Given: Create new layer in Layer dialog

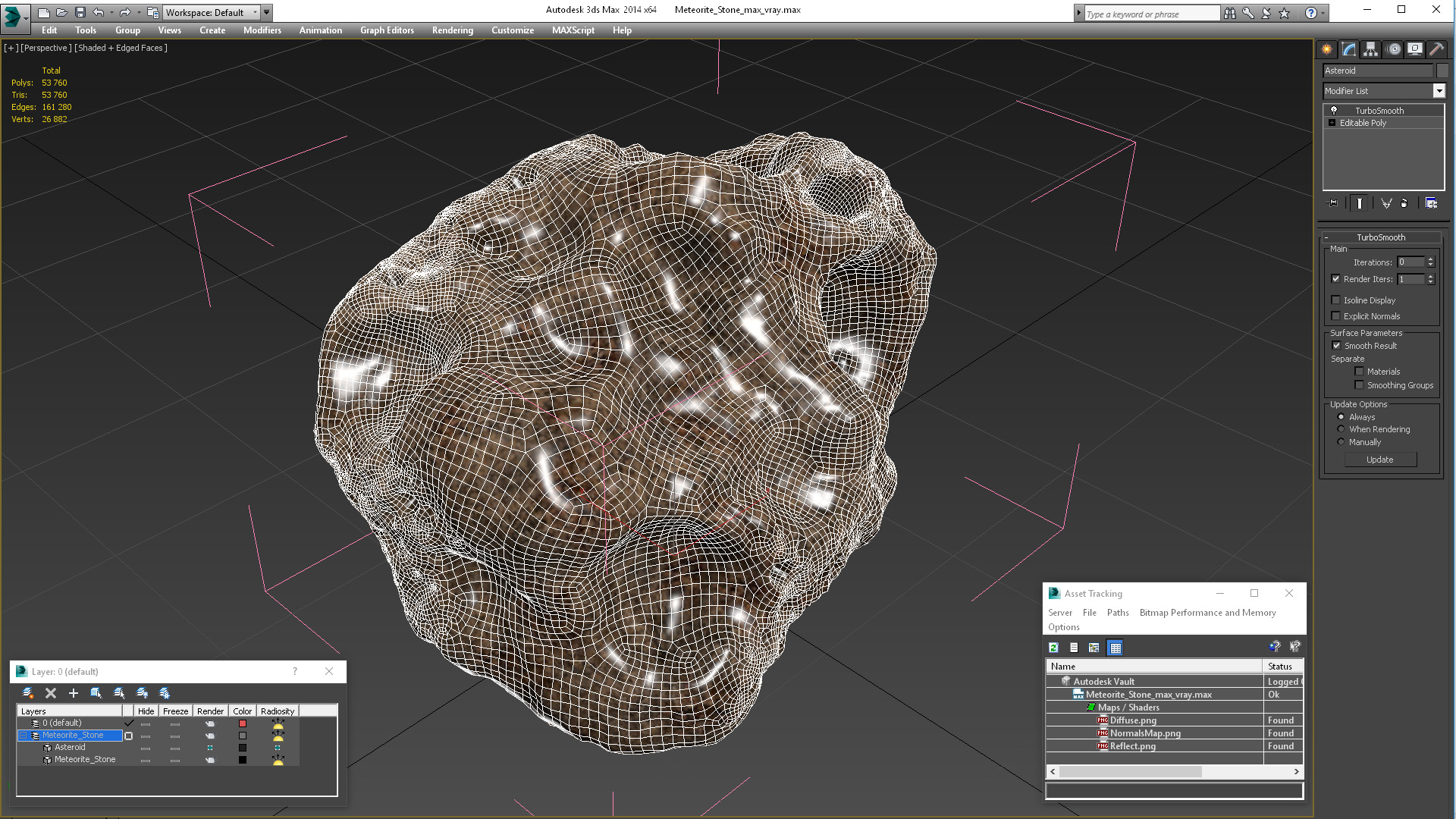Looking at the screenshot, I should tap(28, 693).
